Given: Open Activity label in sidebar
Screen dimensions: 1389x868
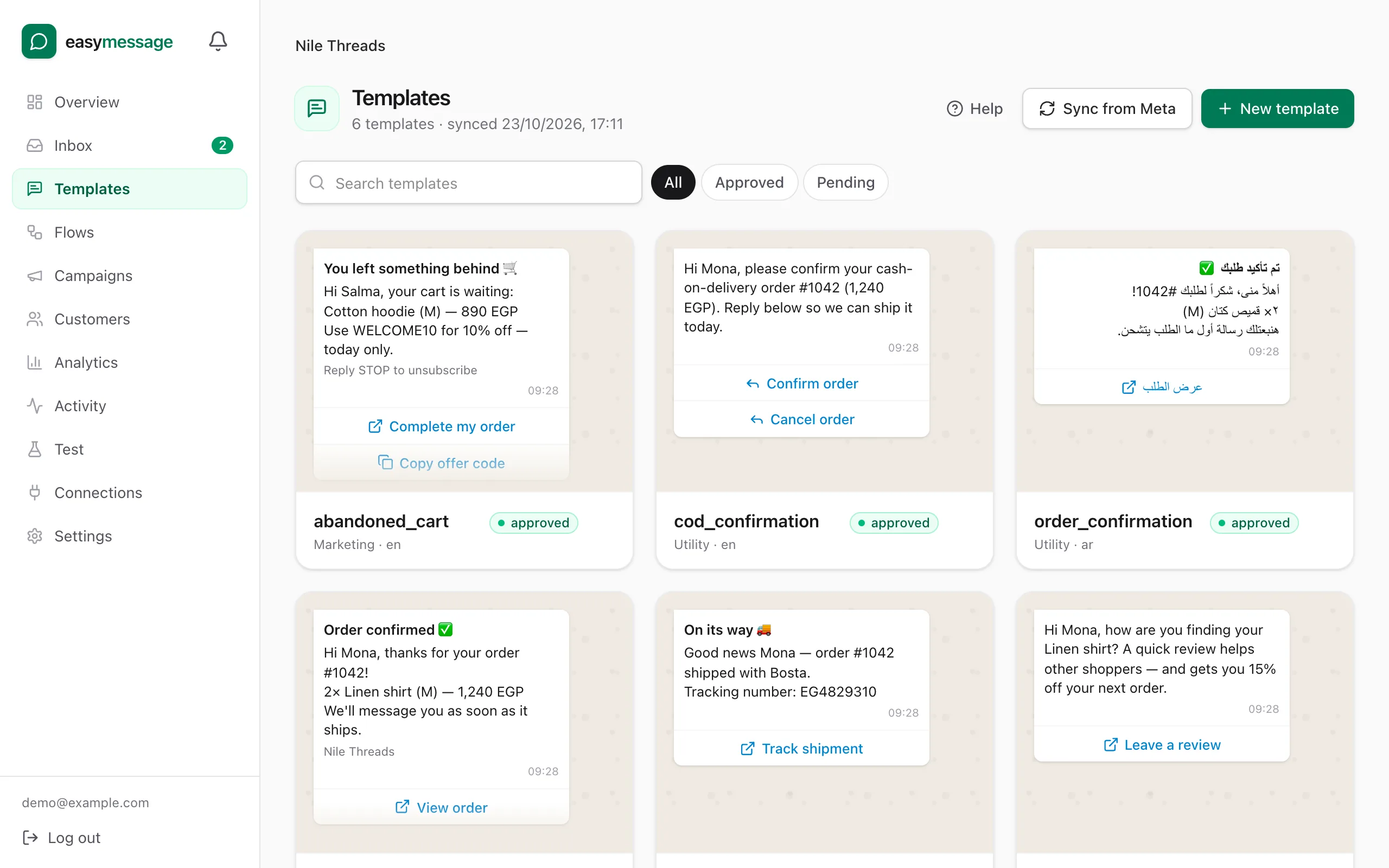Looking at the screenshot, I should point(80,406).
